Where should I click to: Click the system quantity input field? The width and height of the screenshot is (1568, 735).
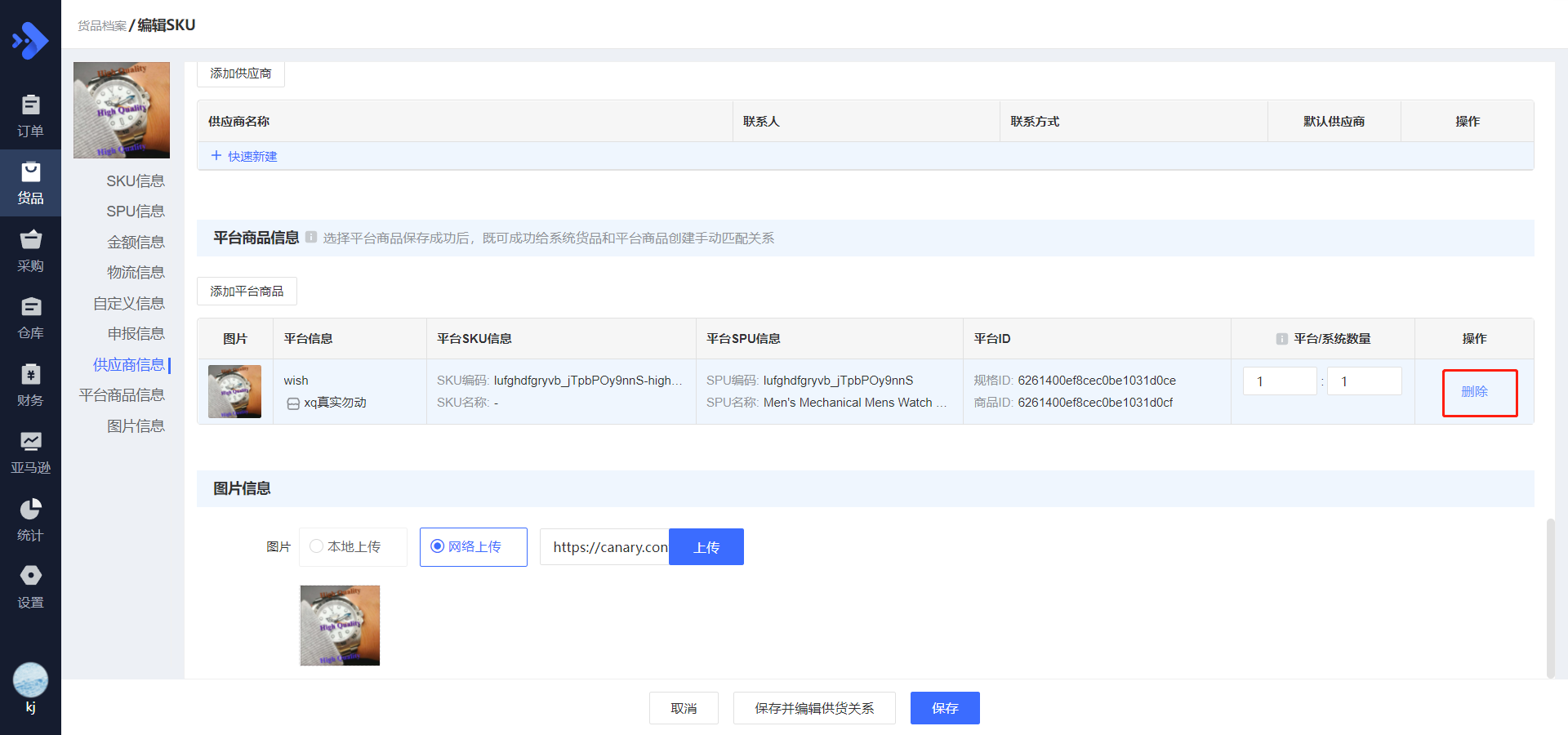coord(1365,381)
